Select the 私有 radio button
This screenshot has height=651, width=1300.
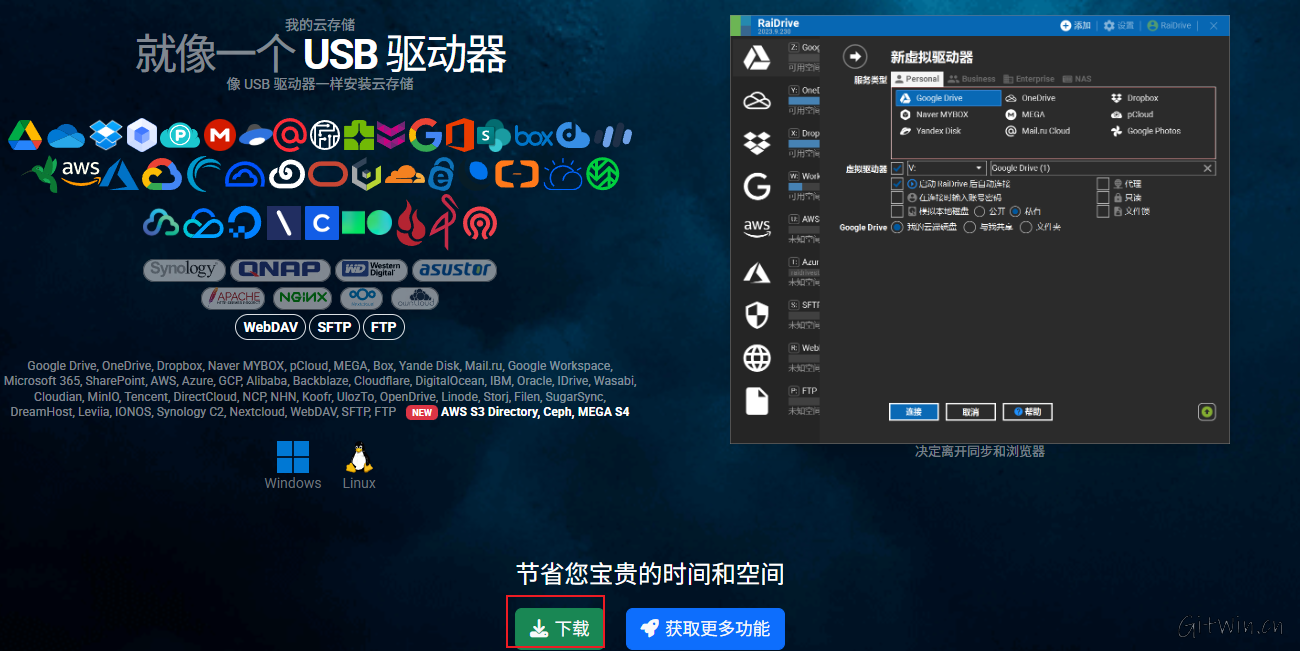tap(1015, 212)
